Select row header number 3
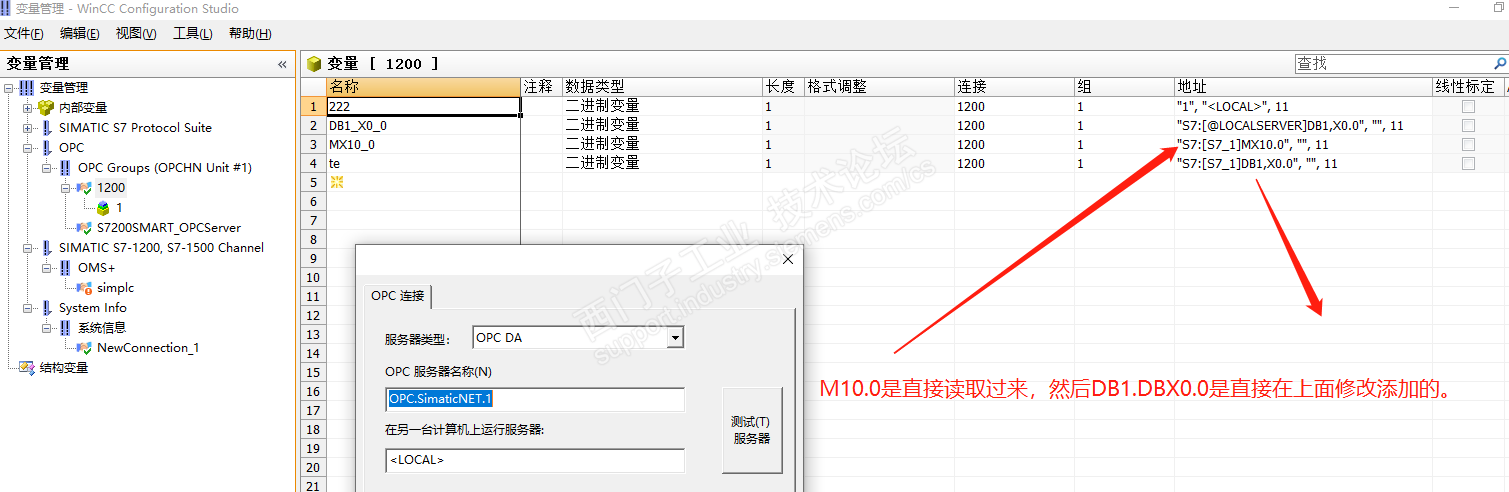This screenshot has width=1509, height=492. (313, 144)
